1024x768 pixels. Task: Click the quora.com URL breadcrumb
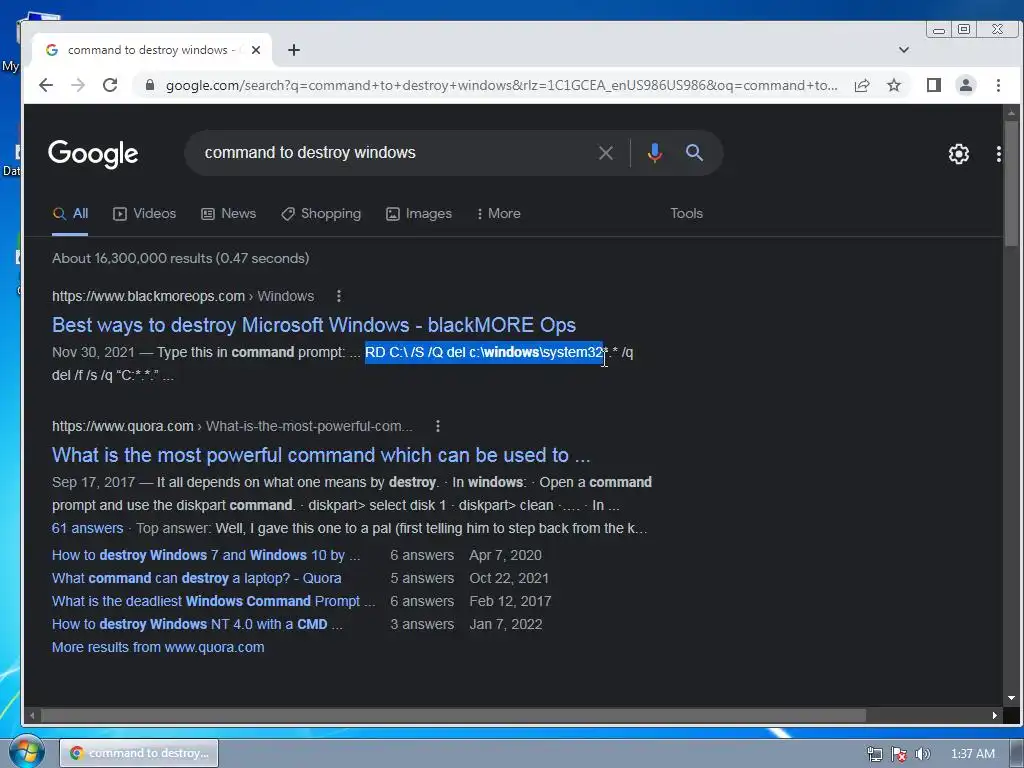point(232,426)
